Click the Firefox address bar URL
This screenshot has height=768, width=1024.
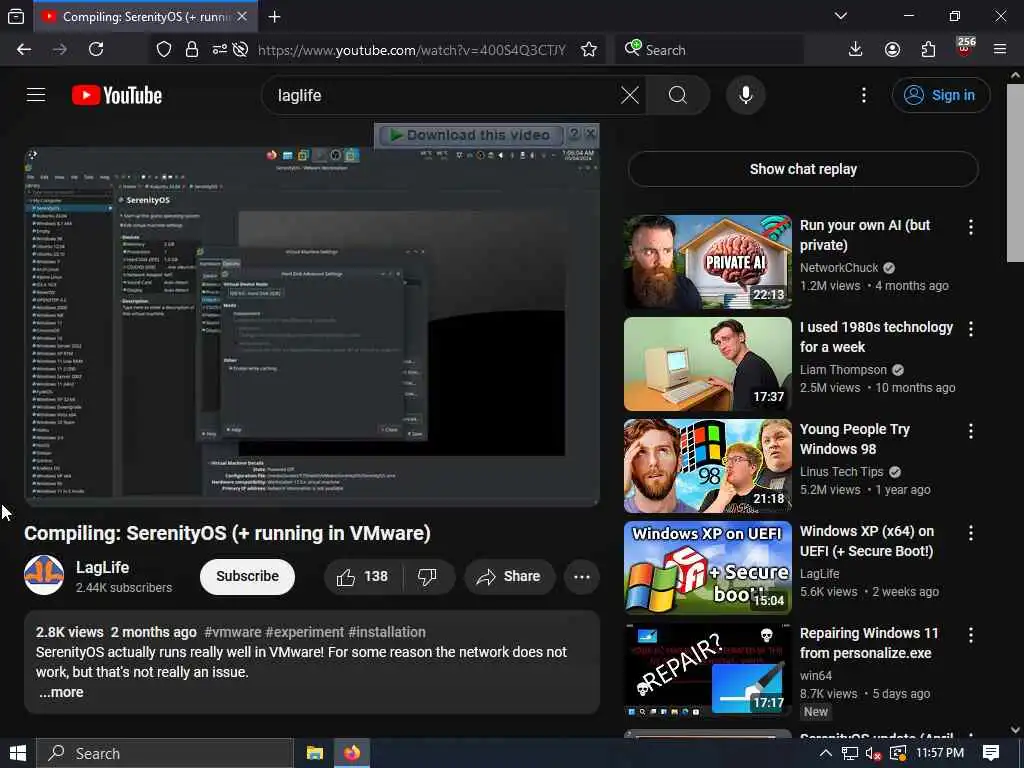pyautogui.click(x=411, y=50)
